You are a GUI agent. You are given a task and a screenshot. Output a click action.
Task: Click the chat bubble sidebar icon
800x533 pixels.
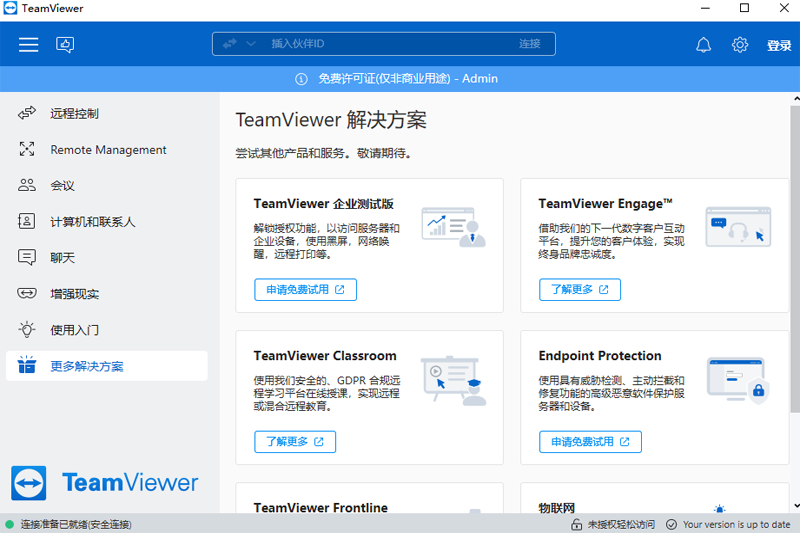point(27,257)
